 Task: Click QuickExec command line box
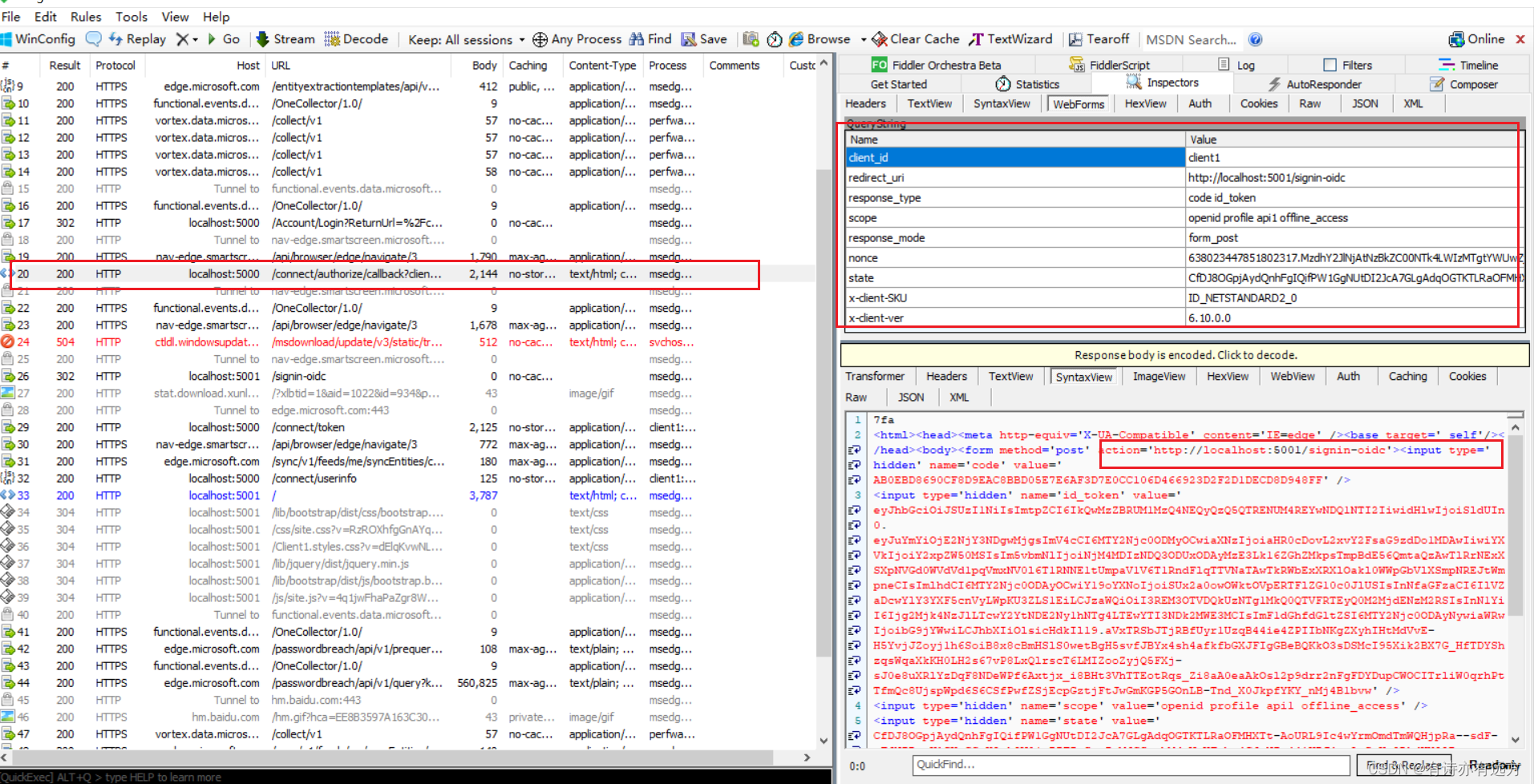[x=415, y=777]
